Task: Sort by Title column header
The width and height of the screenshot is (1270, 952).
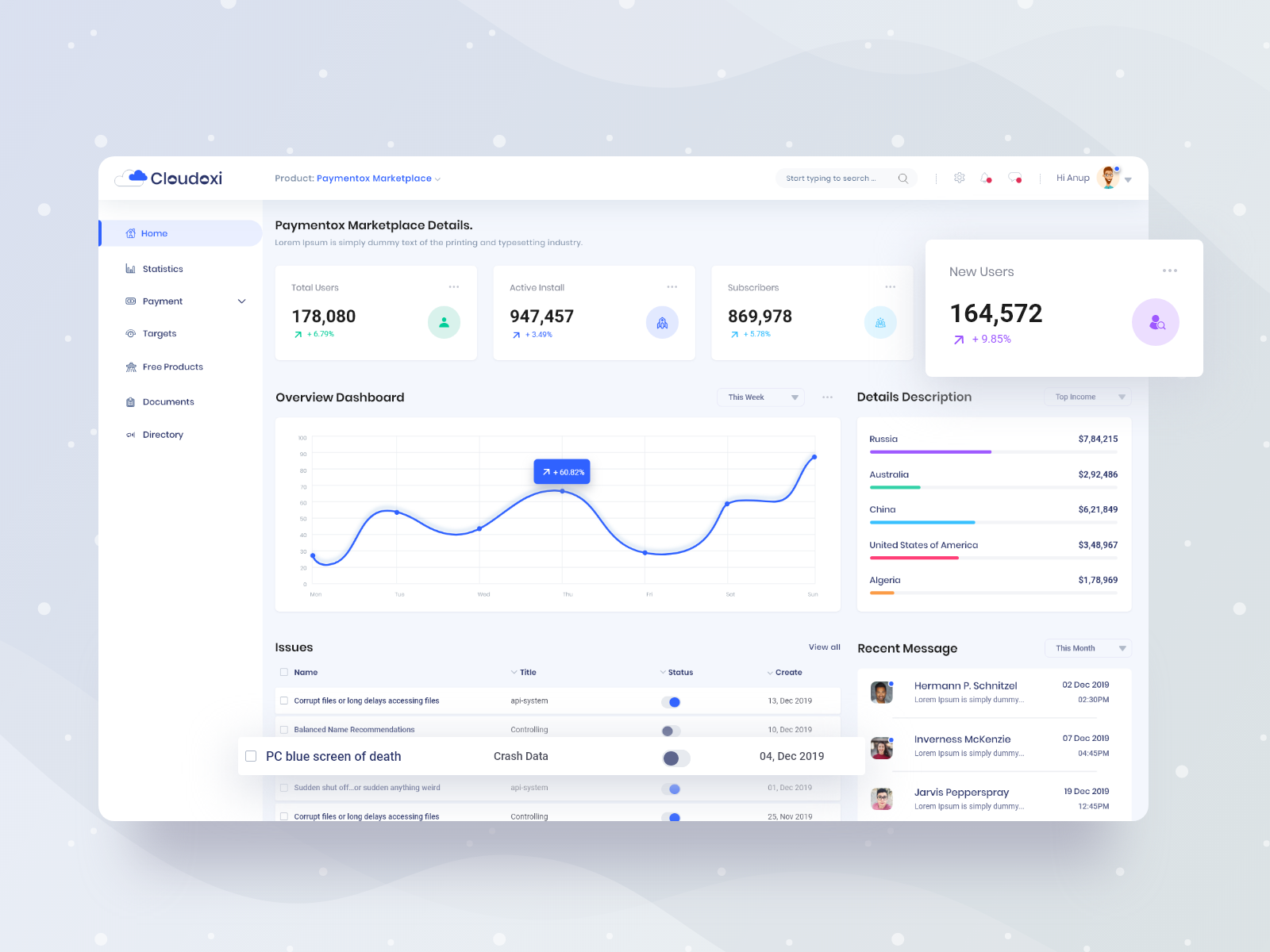Action: pyautogui.click(x=524, y=672)
